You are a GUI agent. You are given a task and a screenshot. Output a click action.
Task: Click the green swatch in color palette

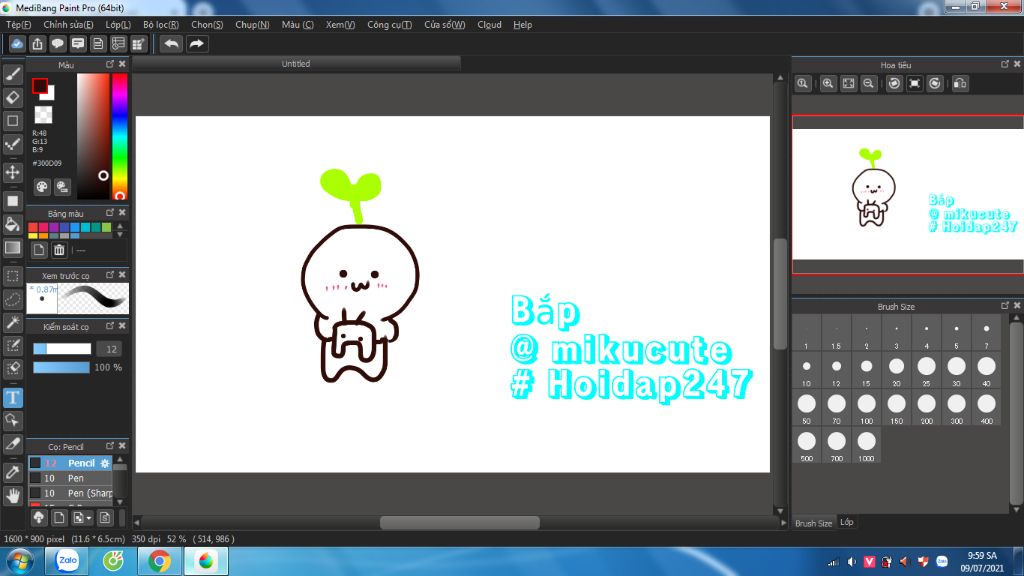(106, 227)
